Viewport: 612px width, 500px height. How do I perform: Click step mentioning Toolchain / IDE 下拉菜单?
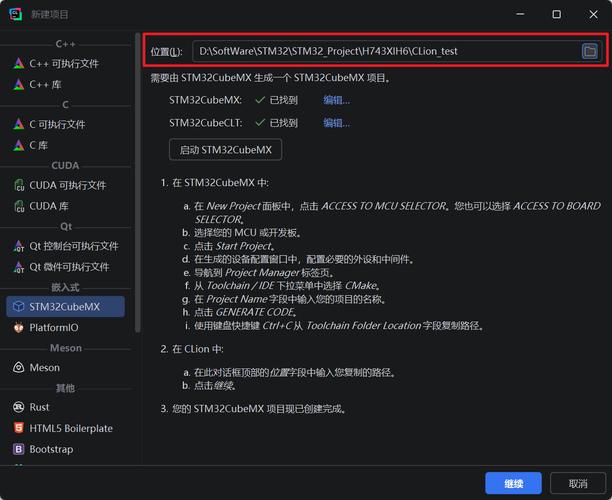[x=283, y=286]
